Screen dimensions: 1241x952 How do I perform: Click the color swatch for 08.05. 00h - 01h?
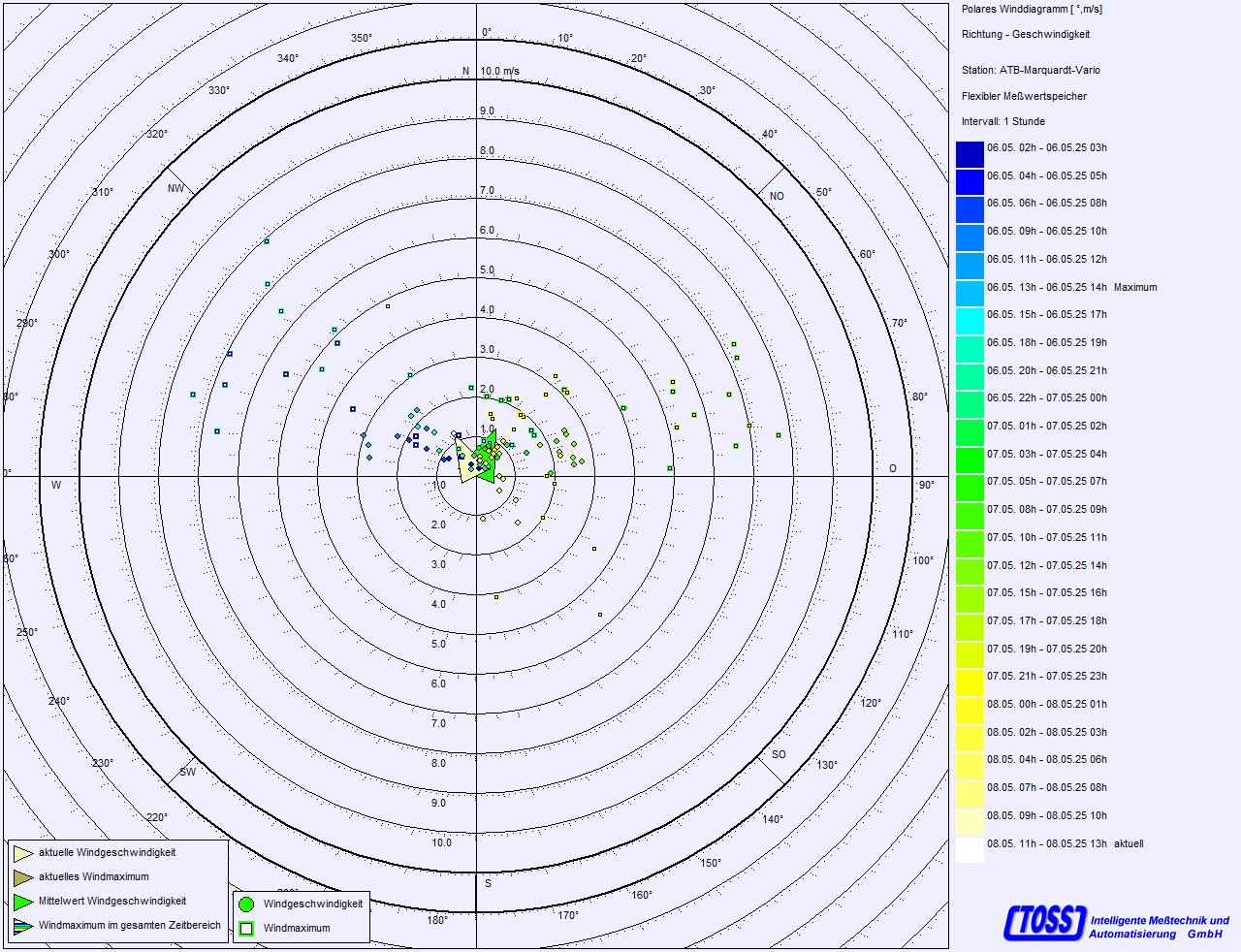pyautogui.click(x=970, y=711)
